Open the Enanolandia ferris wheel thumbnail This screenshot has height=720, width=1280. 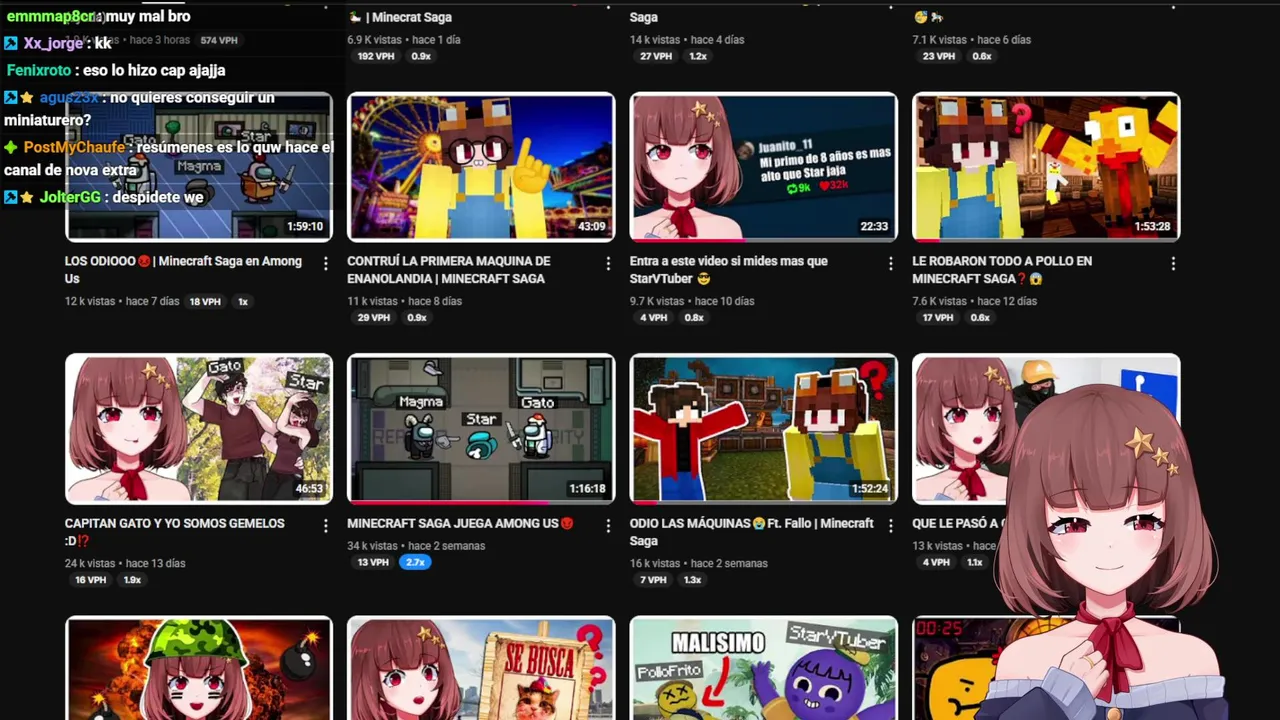click(481, 167)
